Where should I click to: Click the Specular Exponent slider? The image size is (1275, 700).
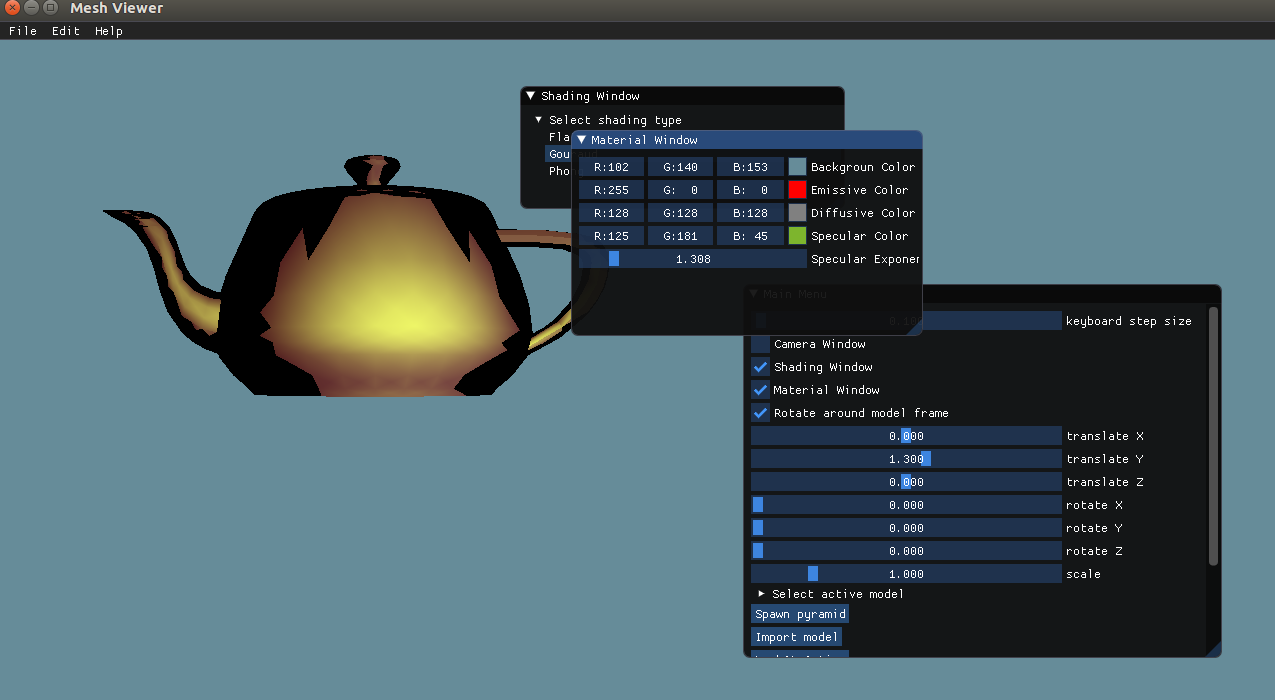click(x=693, y=259)
